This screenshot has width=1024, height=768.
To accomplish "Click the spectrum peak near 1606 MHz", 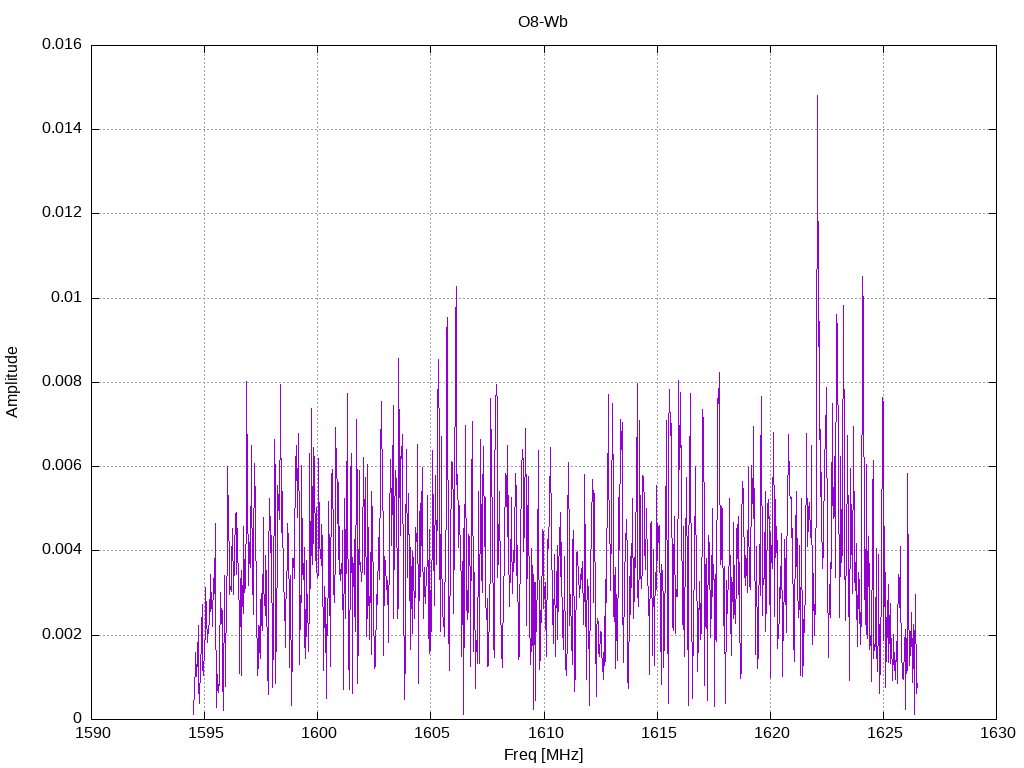I will tap(456, 287).
